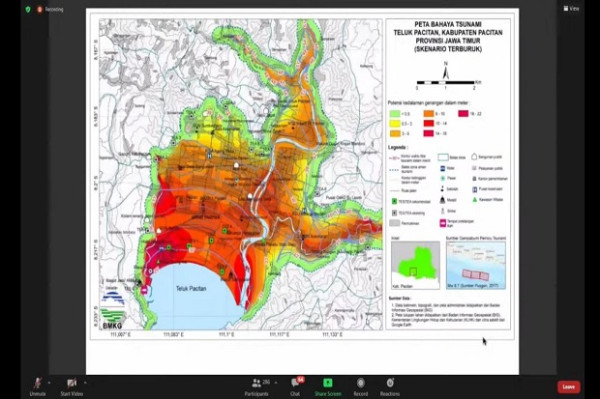This screenshot has height=399, width=600.
Task: Click the gray Permukiman legend swatch
Action: tap(395, 223)
